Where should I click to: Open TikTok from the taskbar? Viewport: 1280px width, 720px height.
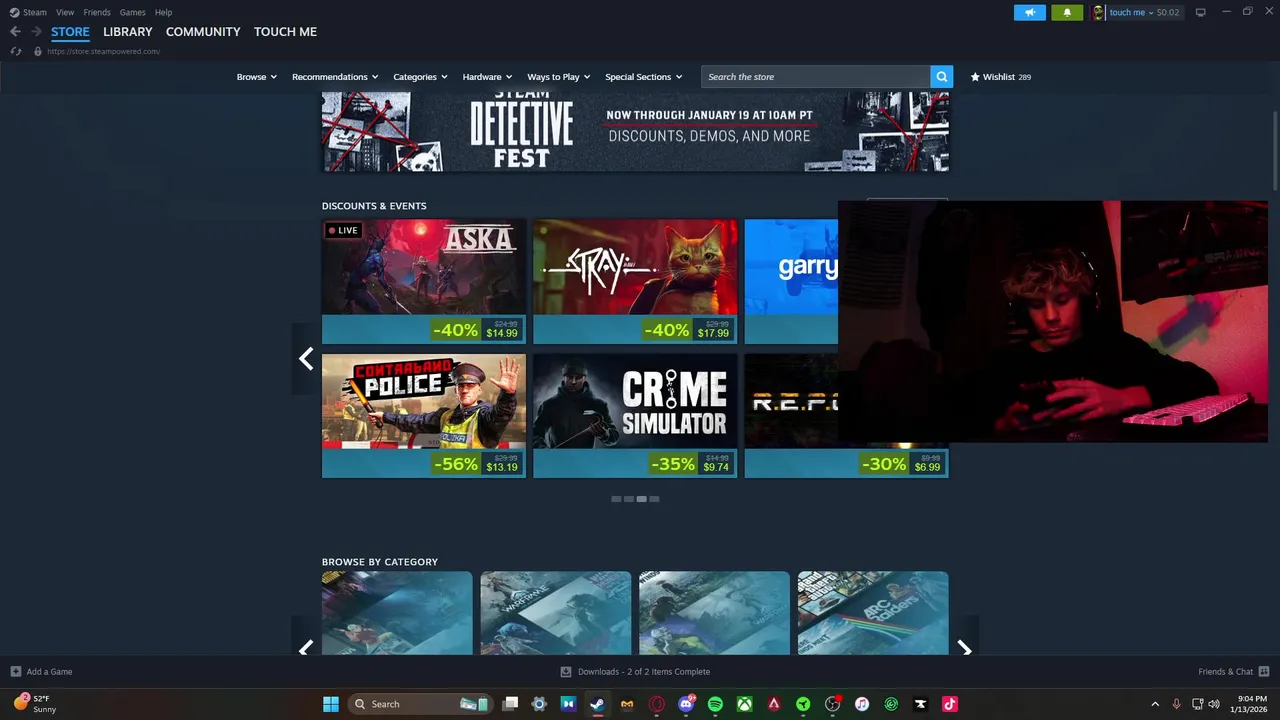(950, 704)
